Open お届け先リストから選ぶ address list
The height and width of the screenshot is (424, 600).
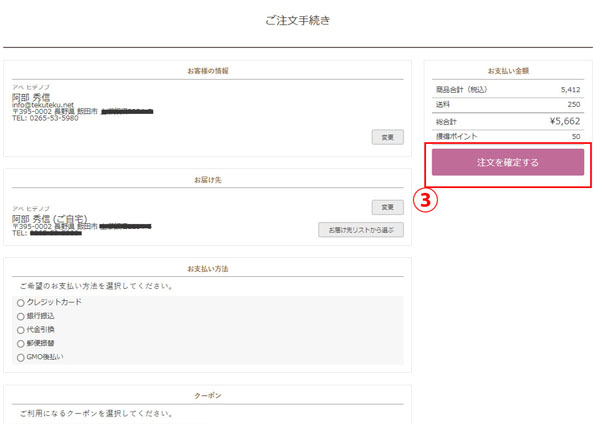pos(360,229)
